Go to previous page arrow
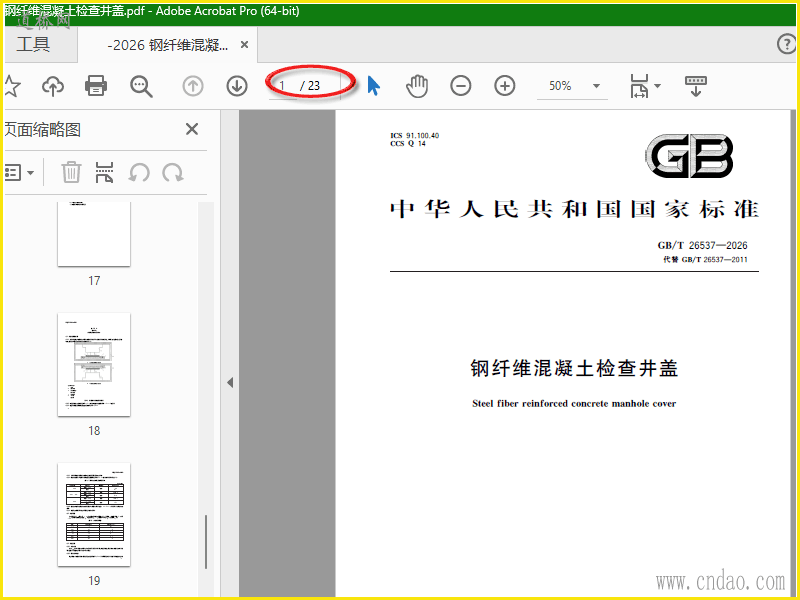This screenshot has height=600, width=800. [x=193, y=86]
